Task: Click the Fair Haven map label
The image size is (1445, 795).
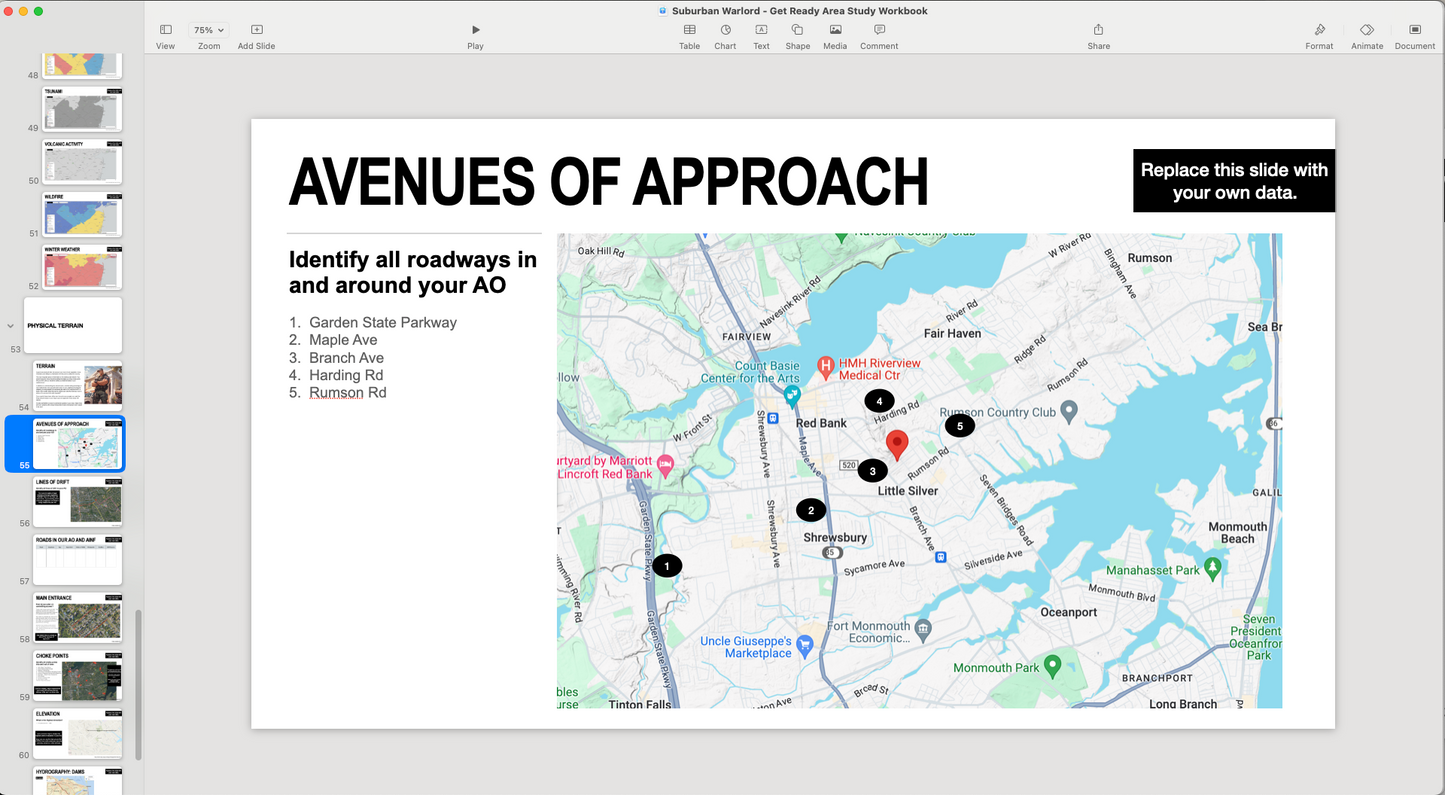Action: click(952, 333)
